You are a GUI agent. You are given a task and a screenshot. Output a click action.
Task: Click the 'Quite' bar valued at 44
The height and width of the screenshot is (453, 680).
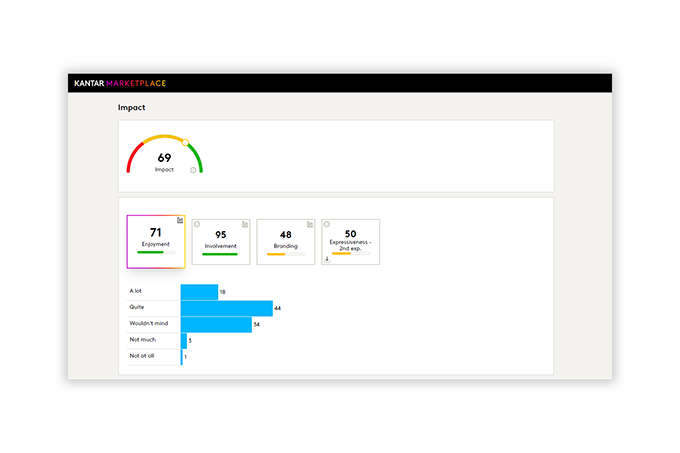[x=226, y=308]
